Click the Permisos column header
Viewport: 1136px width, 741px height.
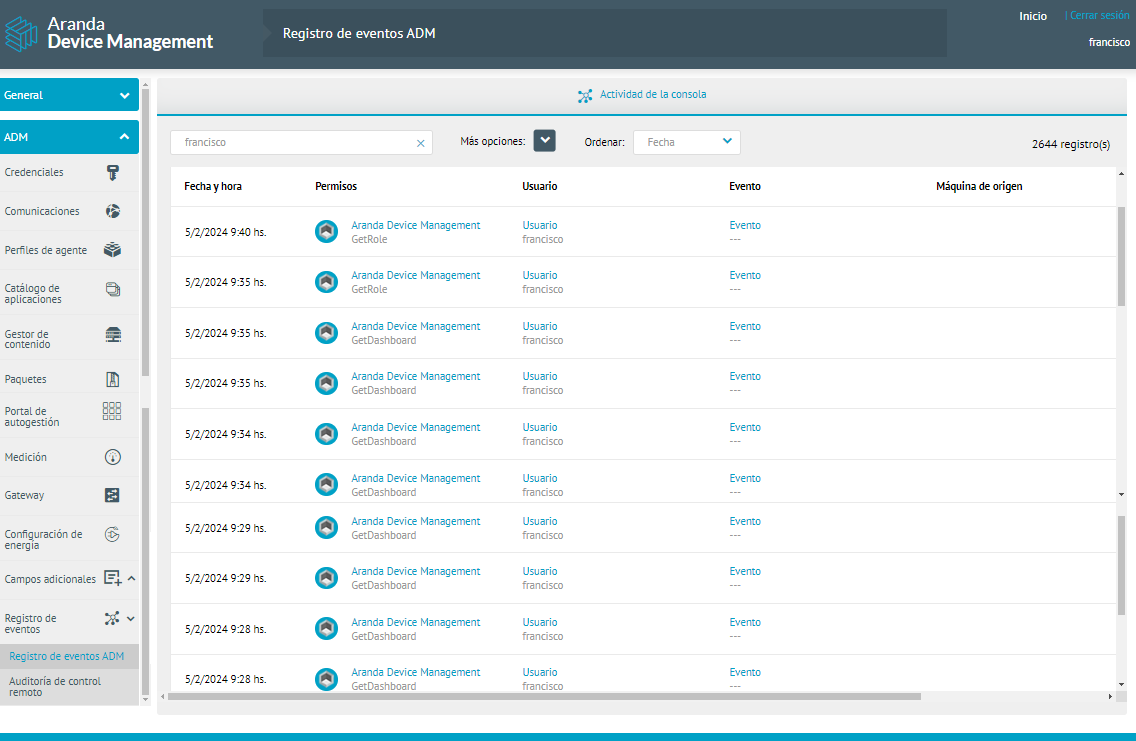point(336,186)
